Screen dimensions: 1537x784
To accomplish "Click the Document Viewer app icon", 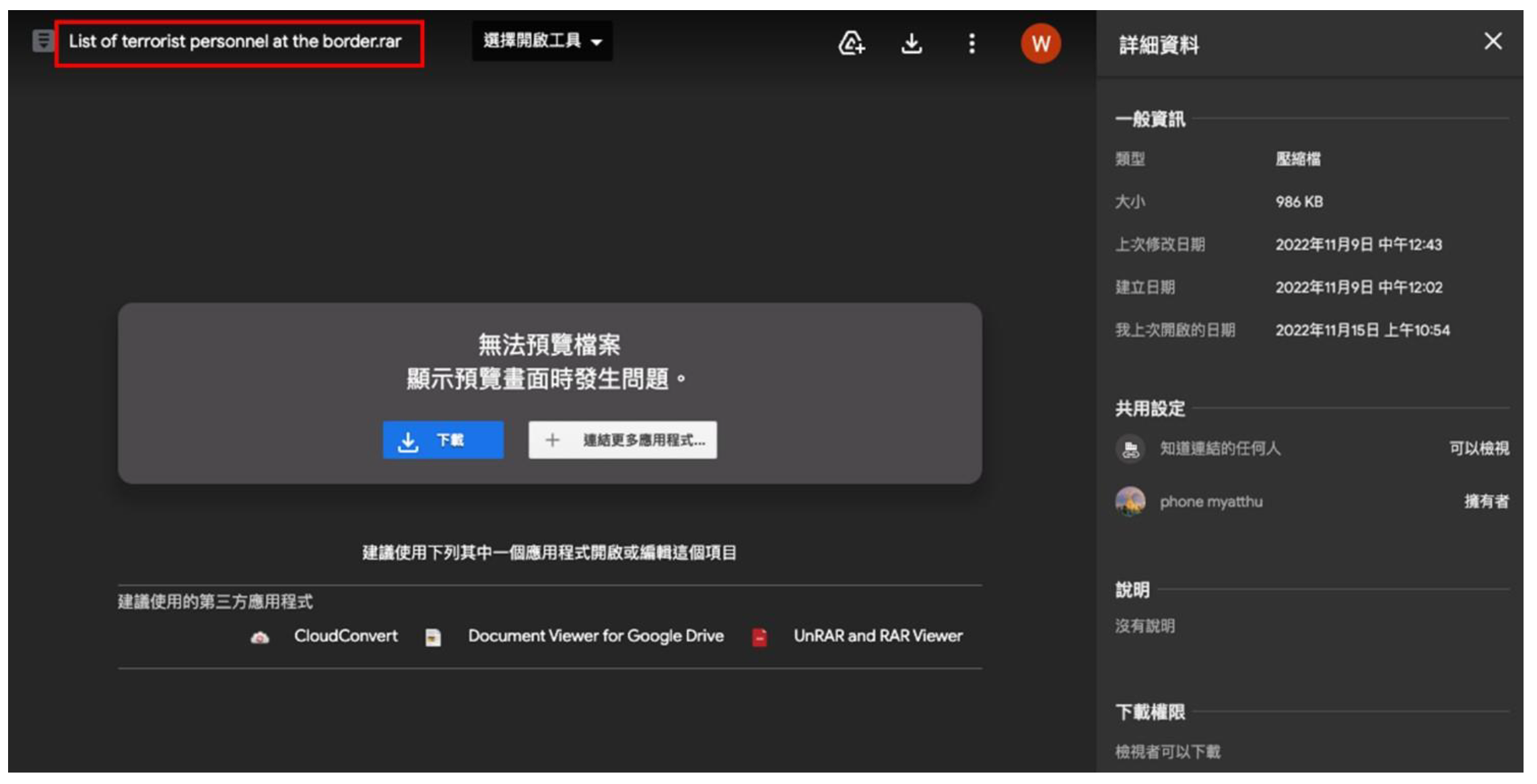I will (433, 637).
